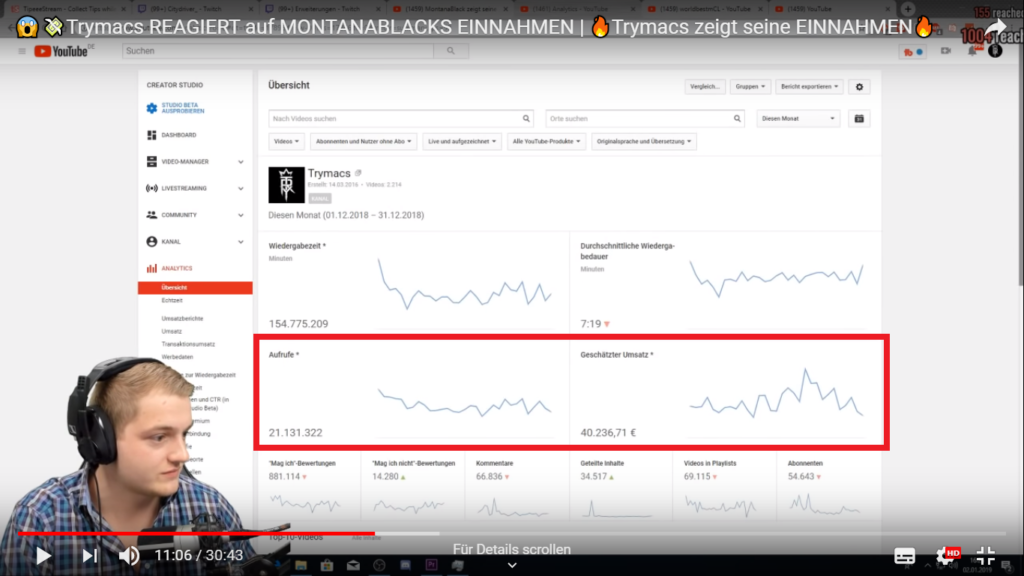Switch to the Citydriver - Twitch browser tab
1024x576 pixels.
[194, 9]
